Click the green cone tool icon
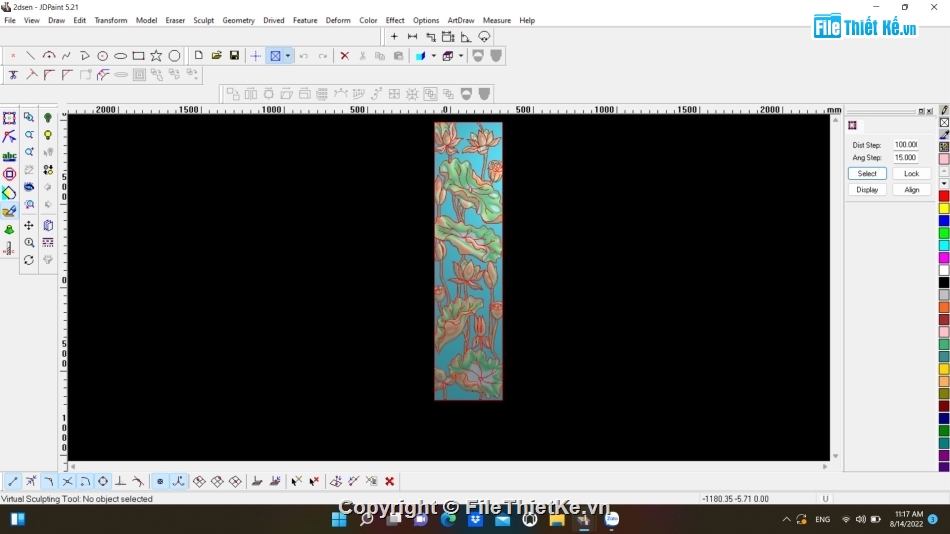950x534 pixels. (x=9, y=230)
